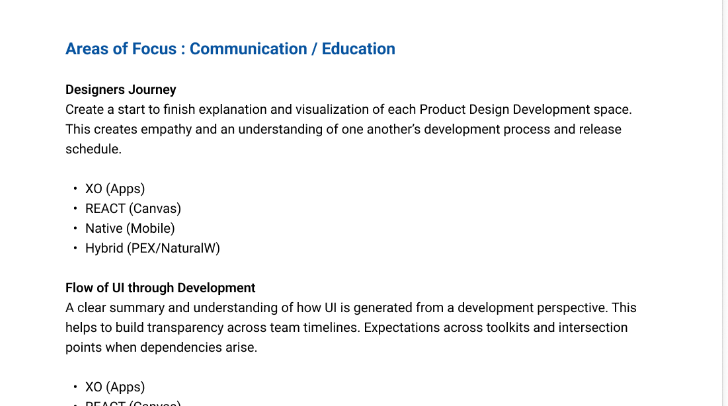Screen dimensions: 728x406
Task: Select "XO (Apps)" under Flow of UI through Development
Action: (116, 387)
